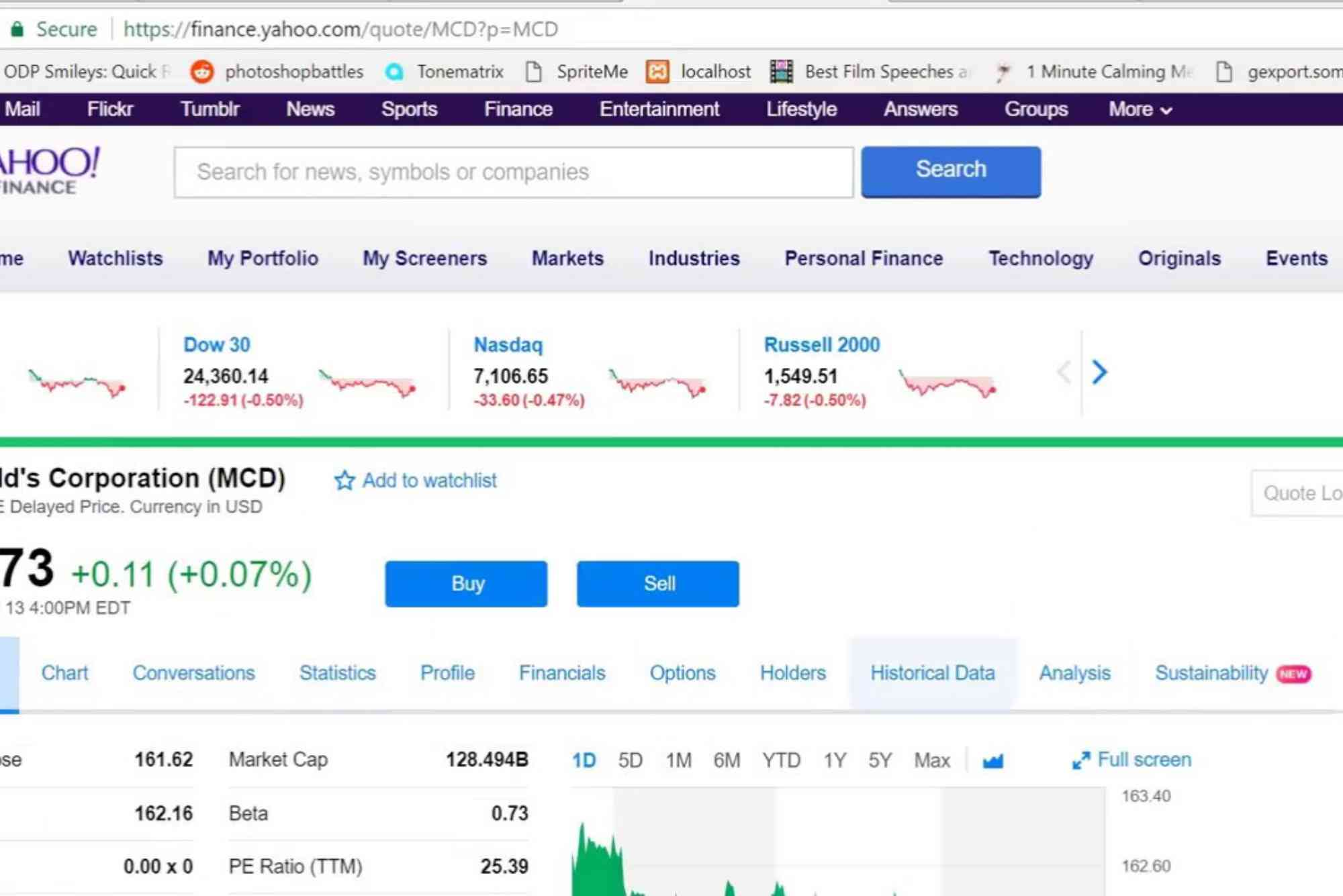Click the Dow 30 index link
Image resolution: width=1343 pixels, height=896 pixels.
216,345
